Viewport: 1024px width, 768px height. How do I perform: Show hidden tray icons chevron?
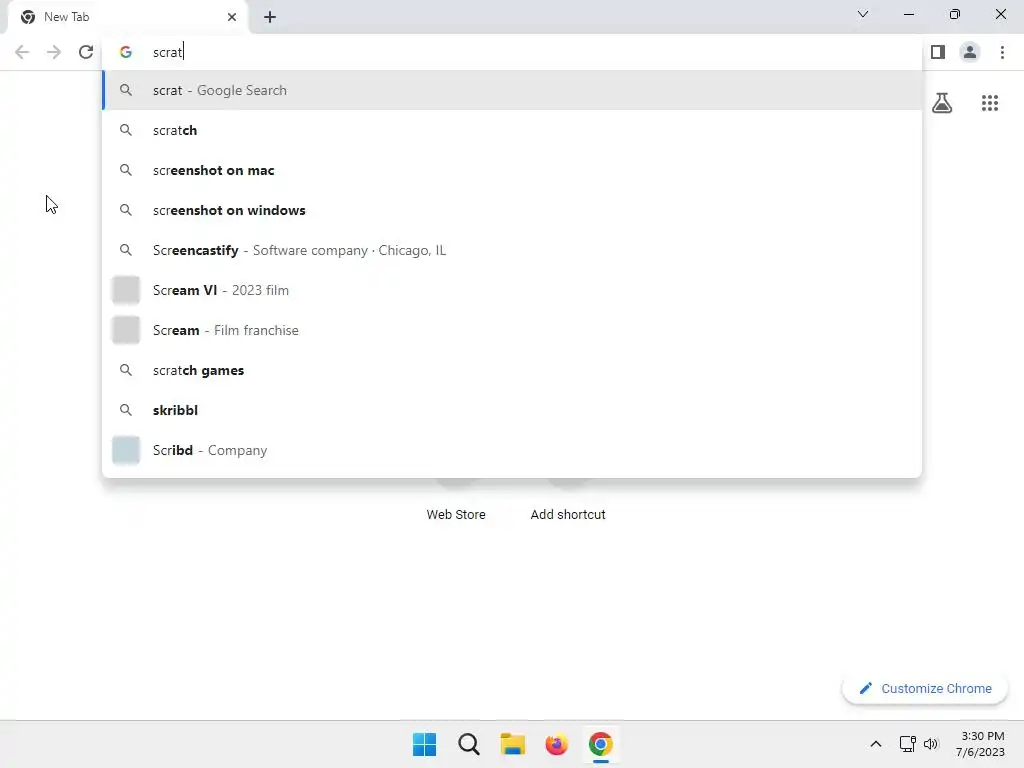point(876,744)
